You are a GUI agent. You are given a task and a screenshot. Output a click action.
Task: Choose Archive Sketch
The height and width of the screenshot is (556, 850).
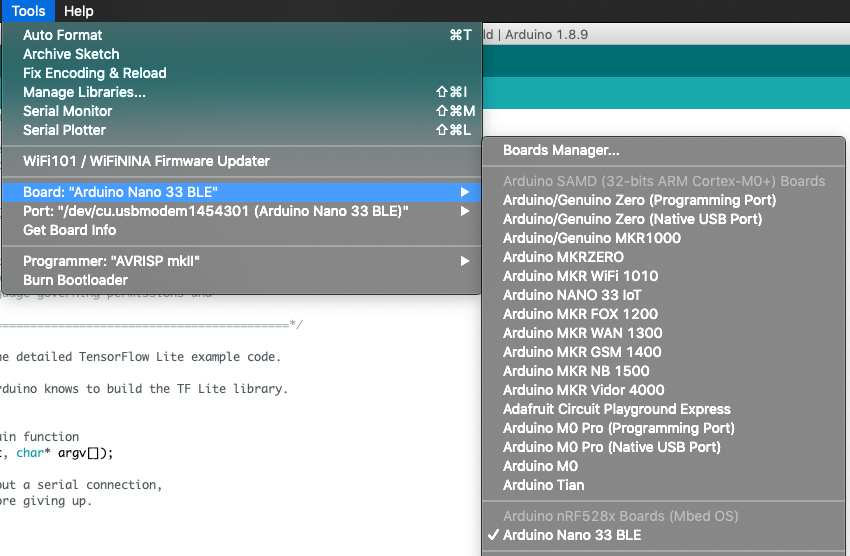(71, 54)
